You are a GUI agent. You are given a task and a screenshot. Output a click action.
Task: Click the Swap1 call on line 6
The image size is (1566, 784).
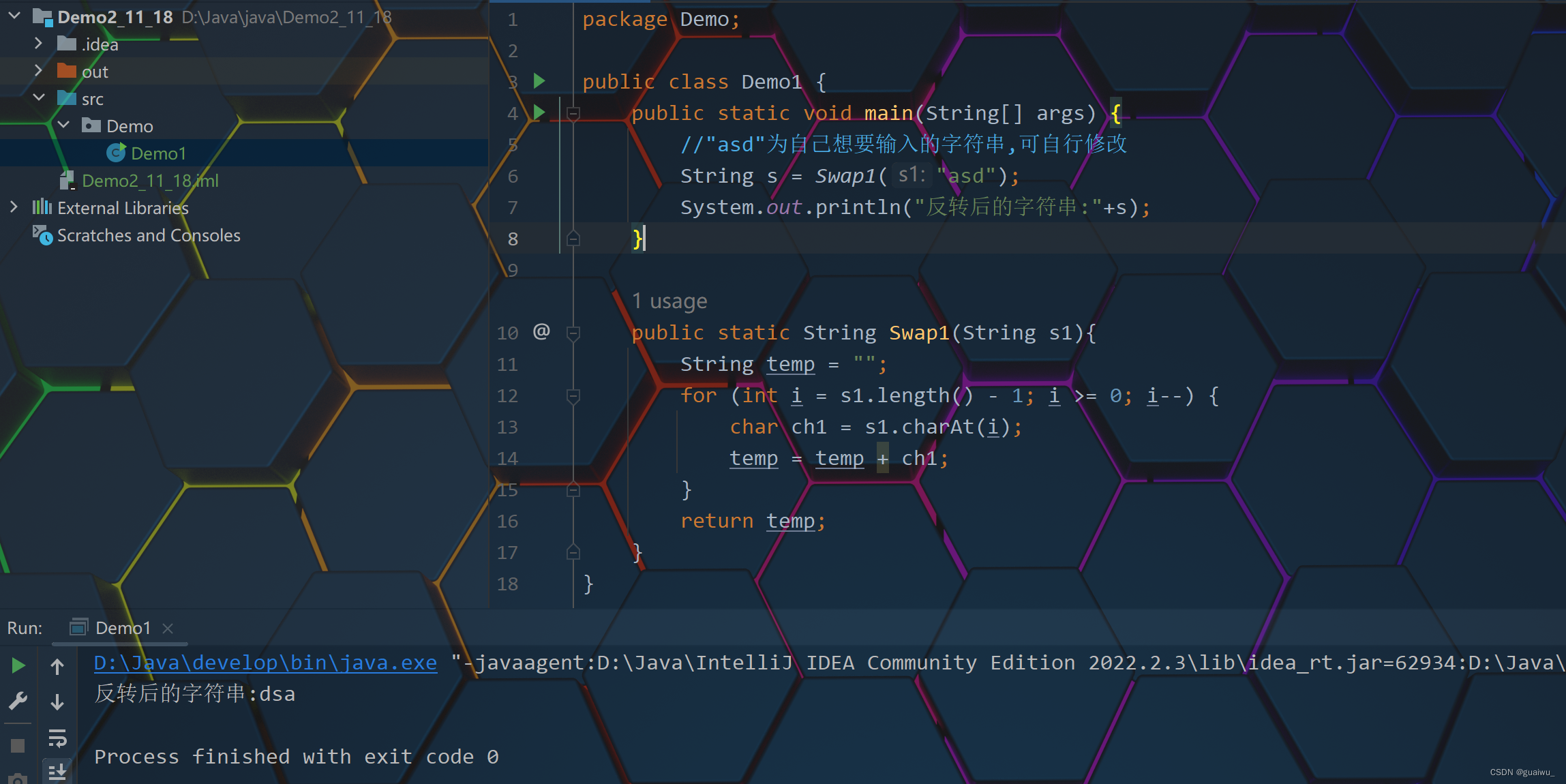point(845,176)
